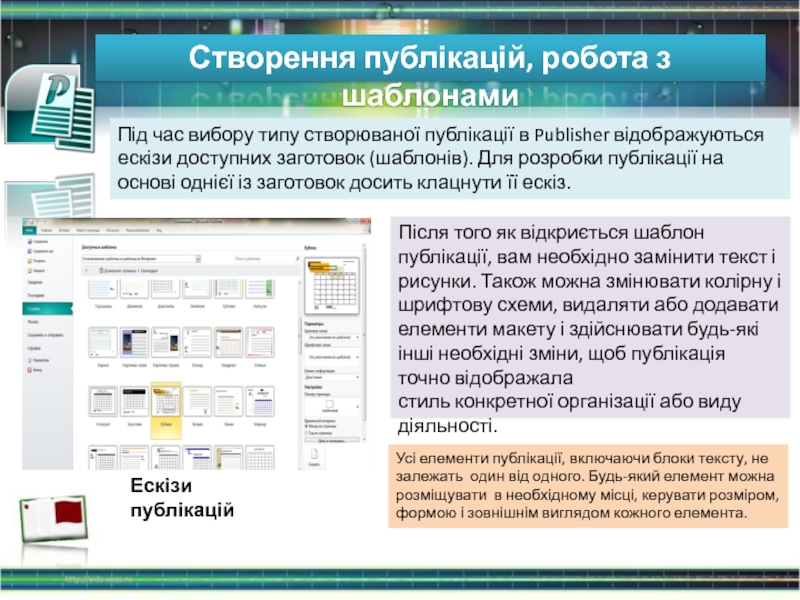Switch to the Вид ribbon tab
This screenshot has height=600, width=800.
tap(159, 231)
